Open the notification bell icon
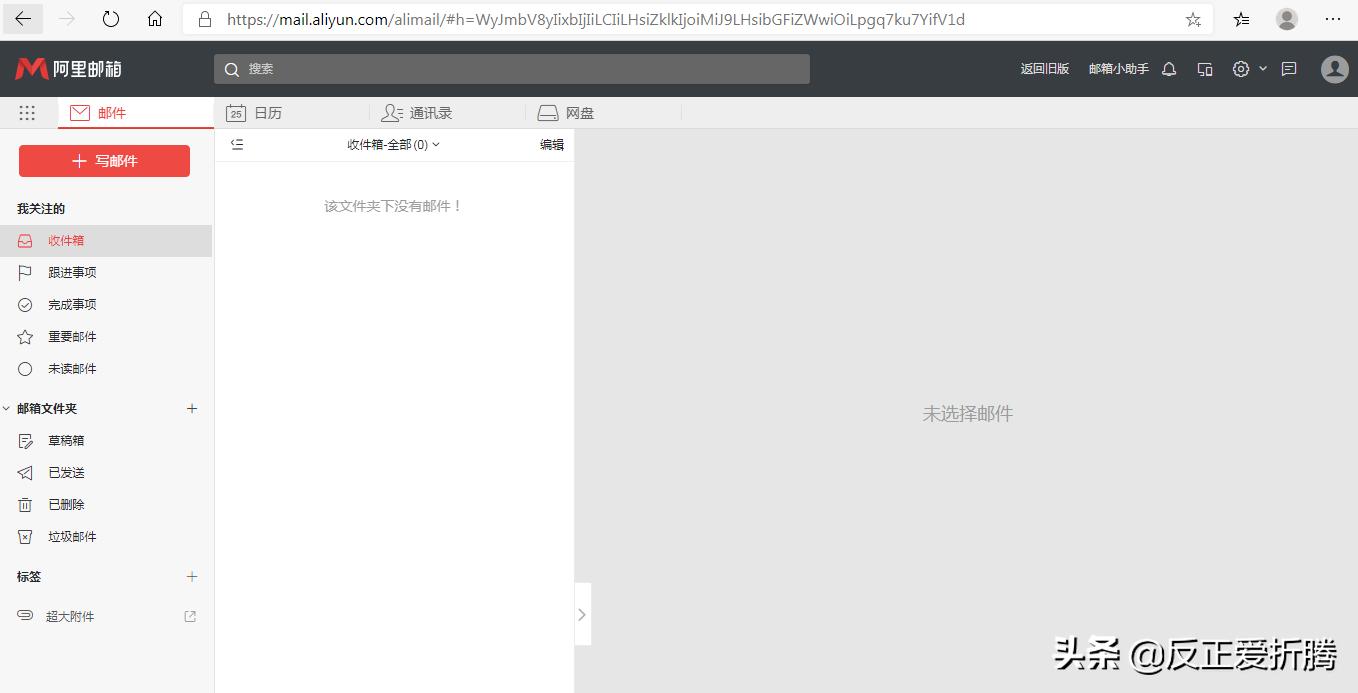1358x693 pixels. (1168, 69)
